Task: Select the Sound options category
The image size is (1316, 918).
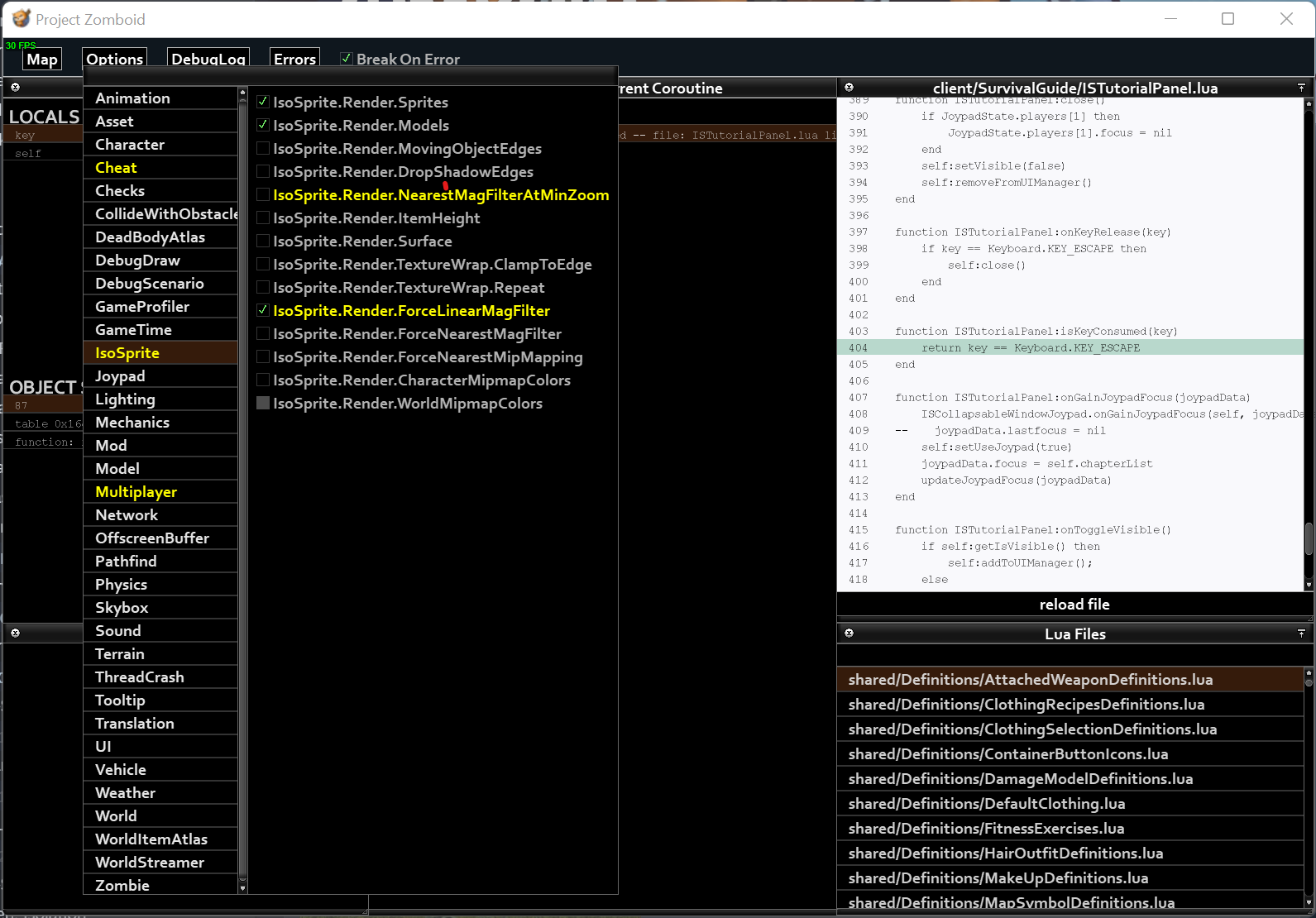Action: point(160,630)
